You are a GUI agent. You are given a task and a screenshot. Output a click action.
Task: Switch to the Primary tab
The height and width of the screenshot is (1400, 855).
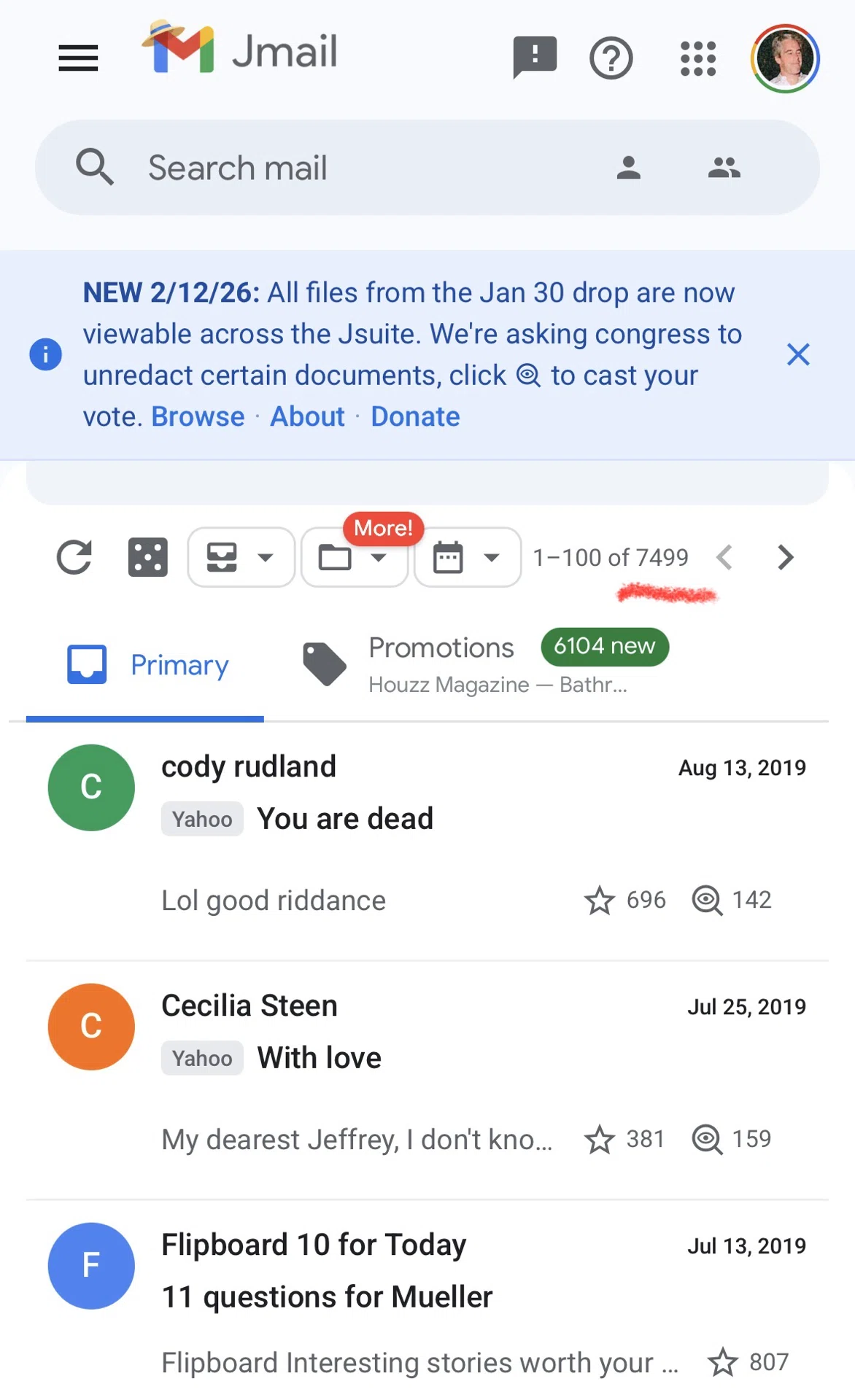tap(145, 665)
